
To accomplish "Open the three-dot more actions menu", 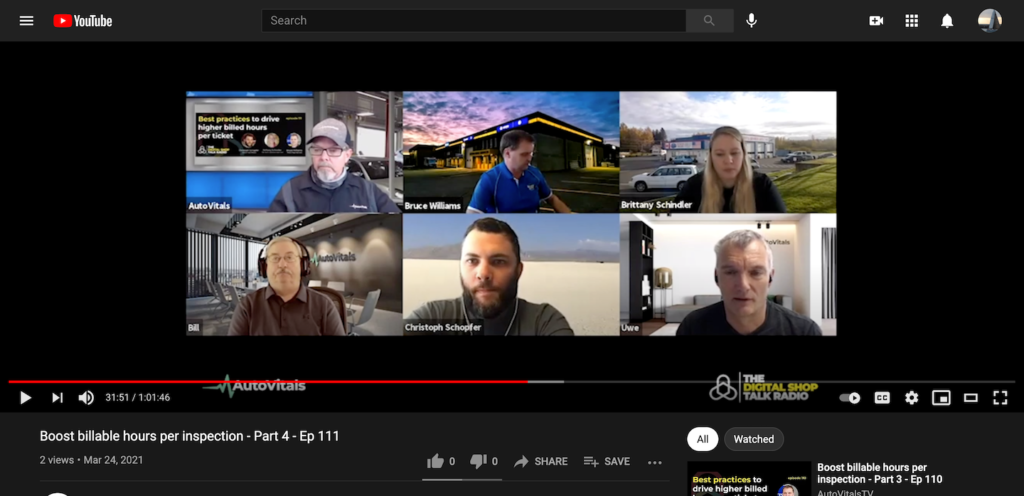I will pyautogui.click(x=655, y=462).
